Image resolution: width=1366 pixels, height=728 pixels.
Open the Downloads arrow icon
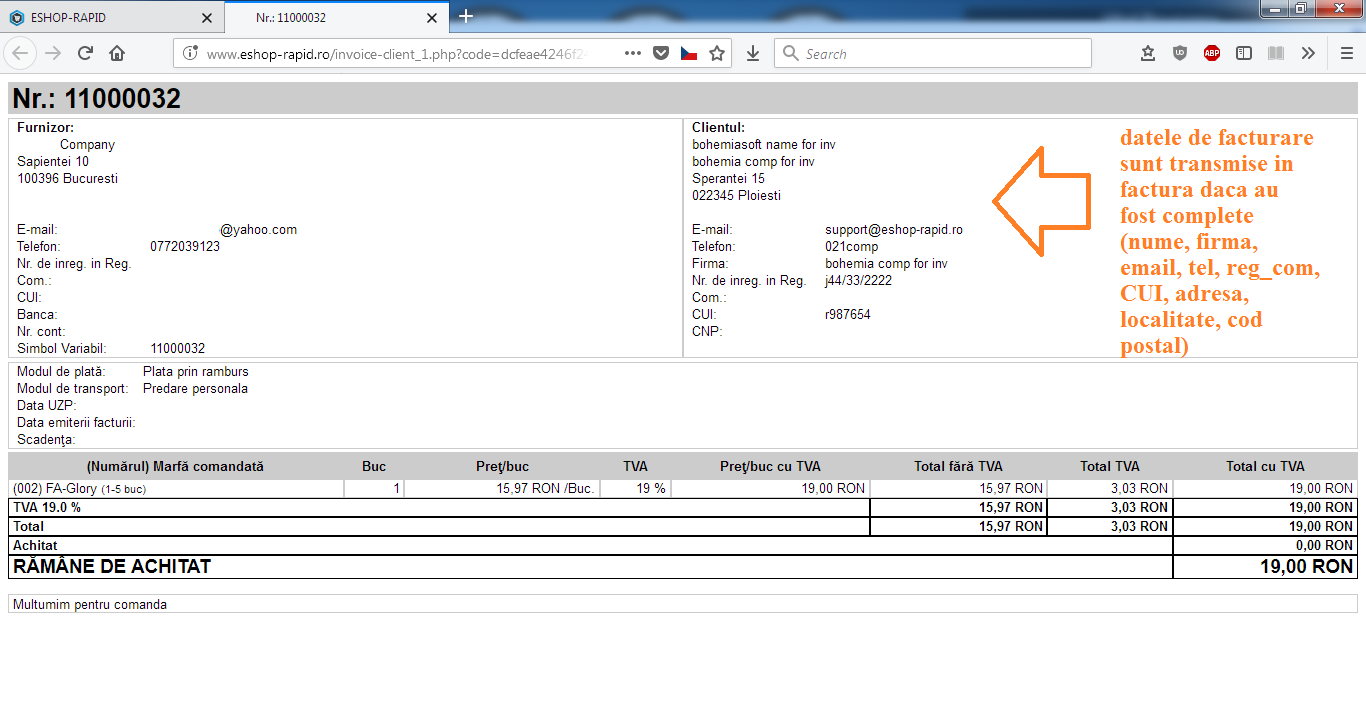pos(753,53)
